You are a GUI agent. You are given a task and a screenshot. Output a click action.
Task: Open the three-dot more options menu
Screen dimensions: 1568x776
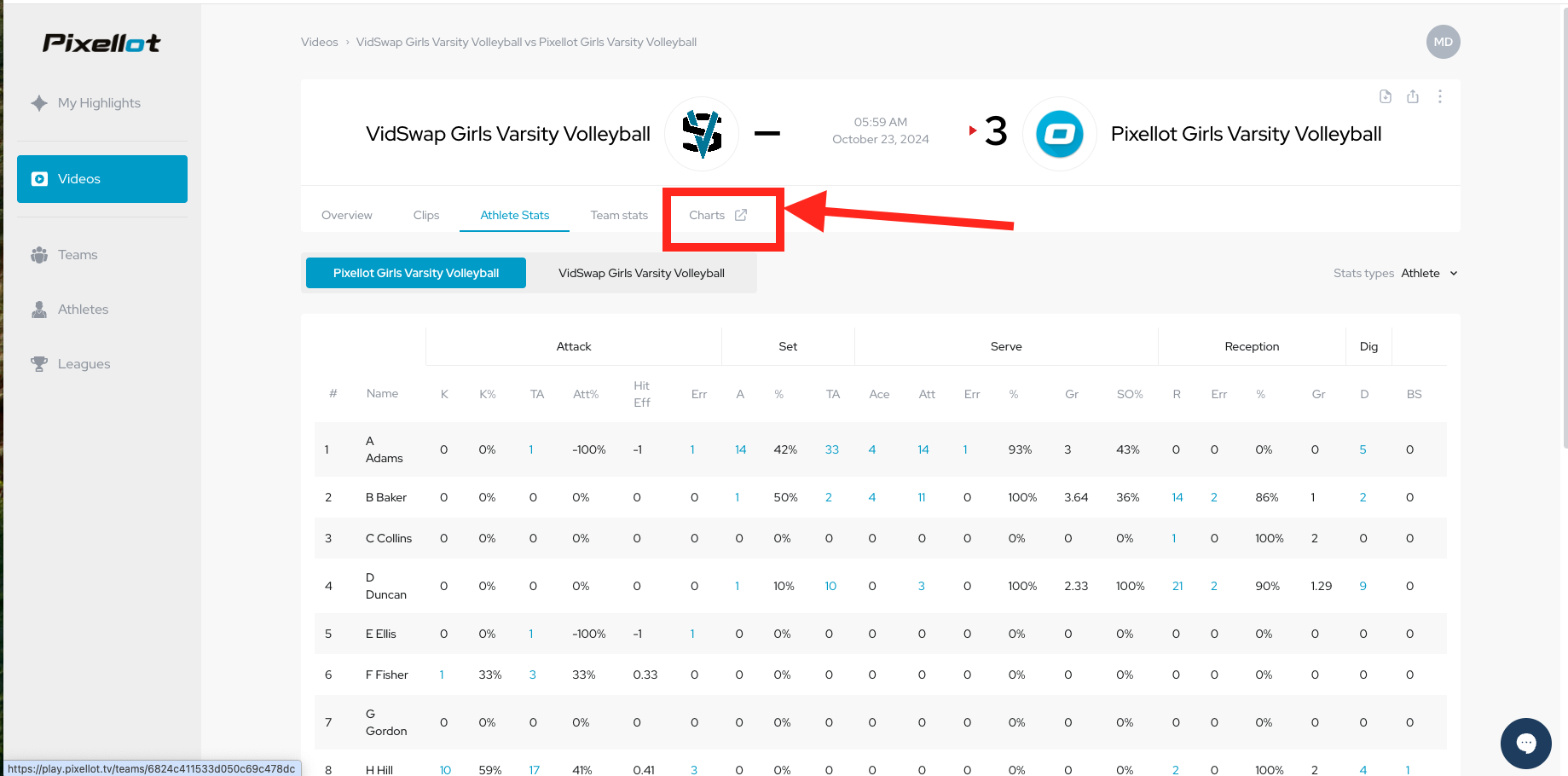pos(1440,96)
